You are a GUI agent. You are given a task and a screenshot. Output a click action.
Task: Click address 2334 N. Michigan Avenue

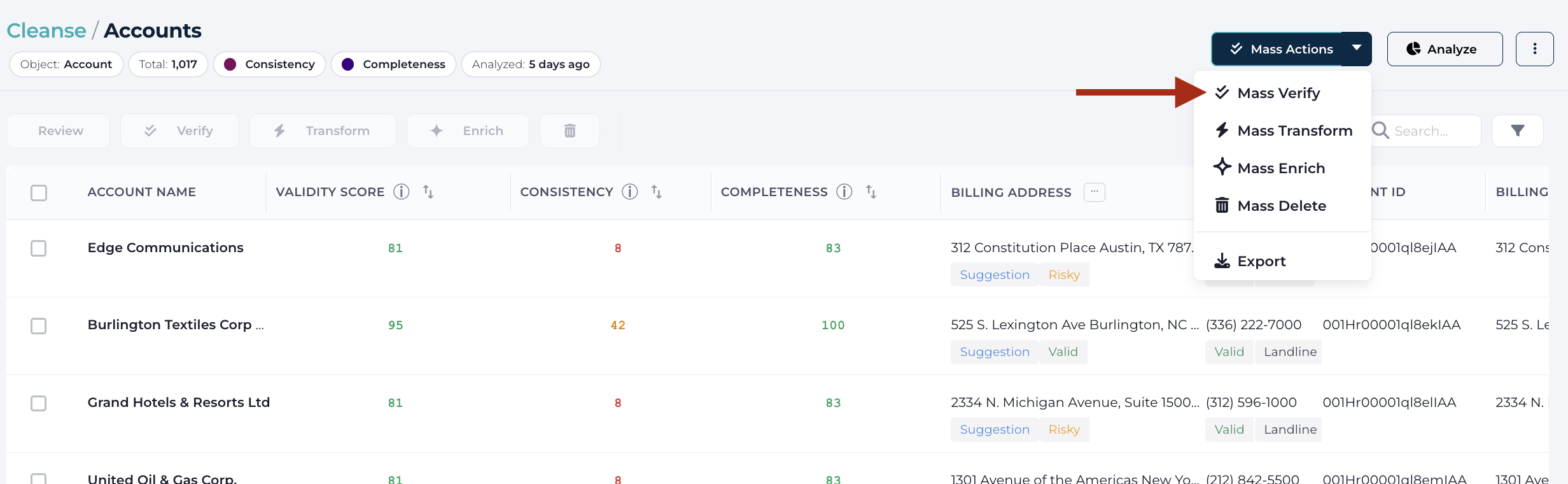coord(1075,402)
